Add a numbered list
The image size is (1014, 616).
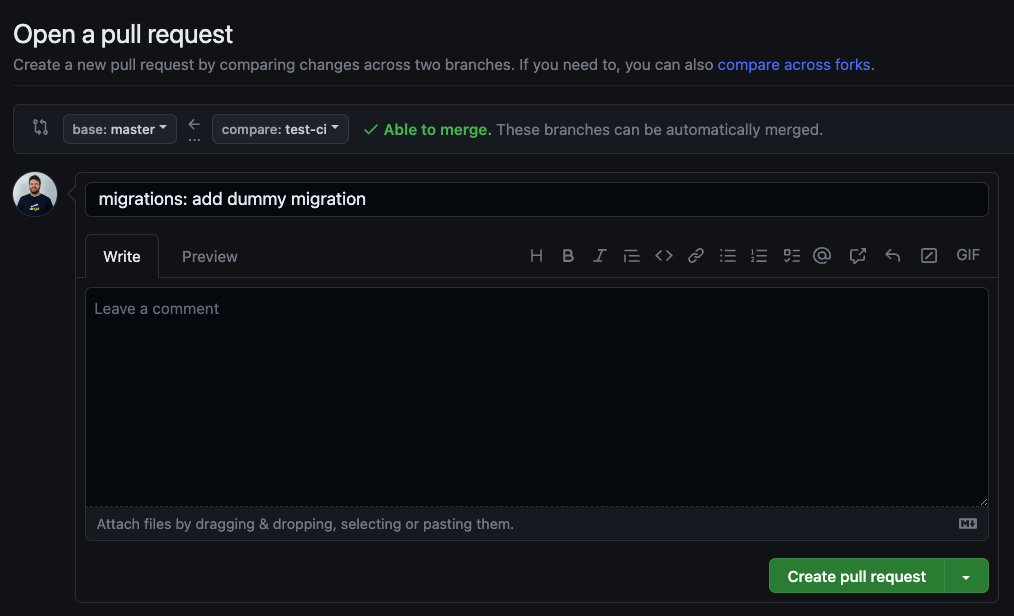pos(759,255)
